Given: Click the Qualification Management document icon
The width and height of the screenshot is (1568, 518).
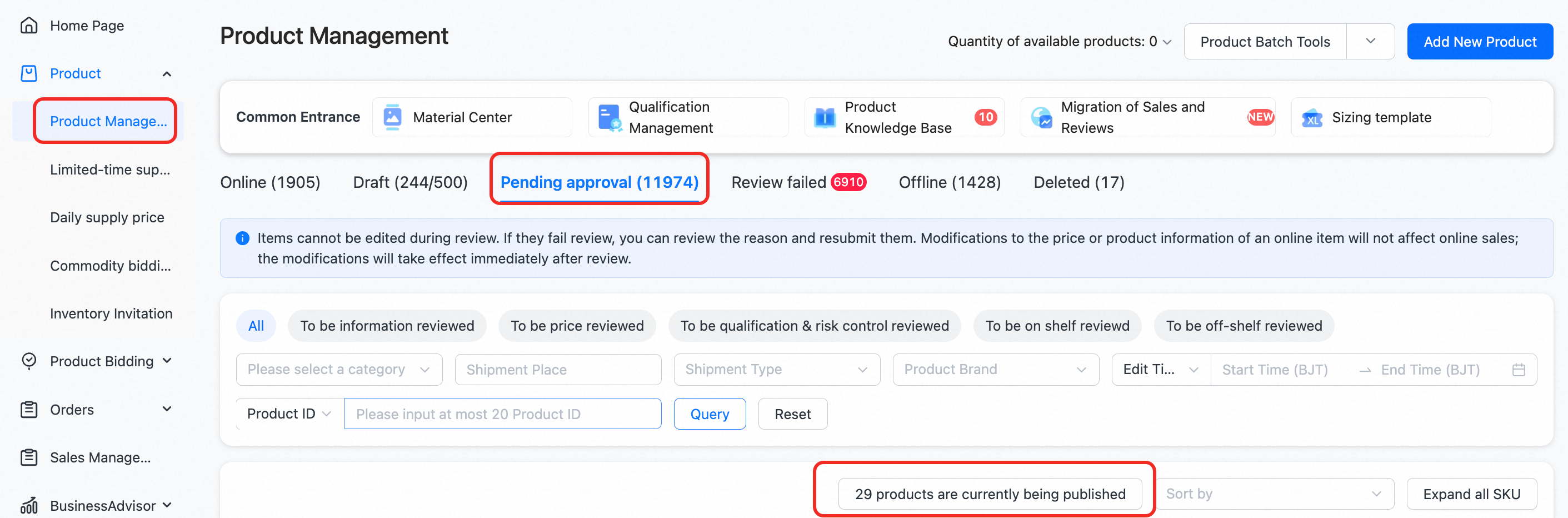Looking at the screenshot, I should [x=608, y=117].
